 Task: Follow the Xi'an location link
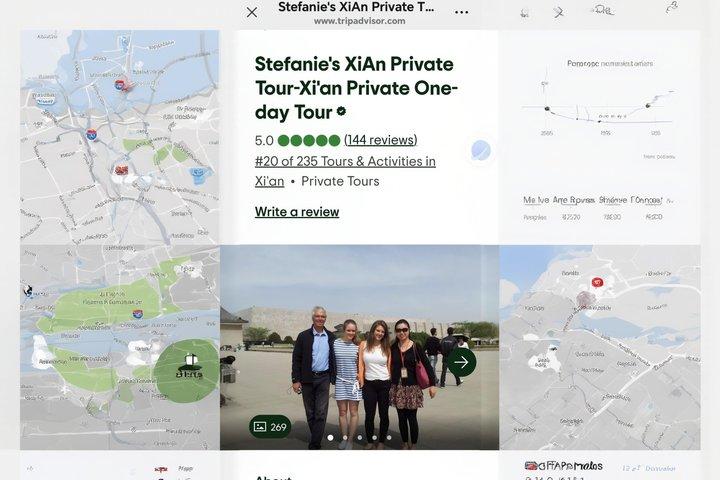(x=270, y=181)
